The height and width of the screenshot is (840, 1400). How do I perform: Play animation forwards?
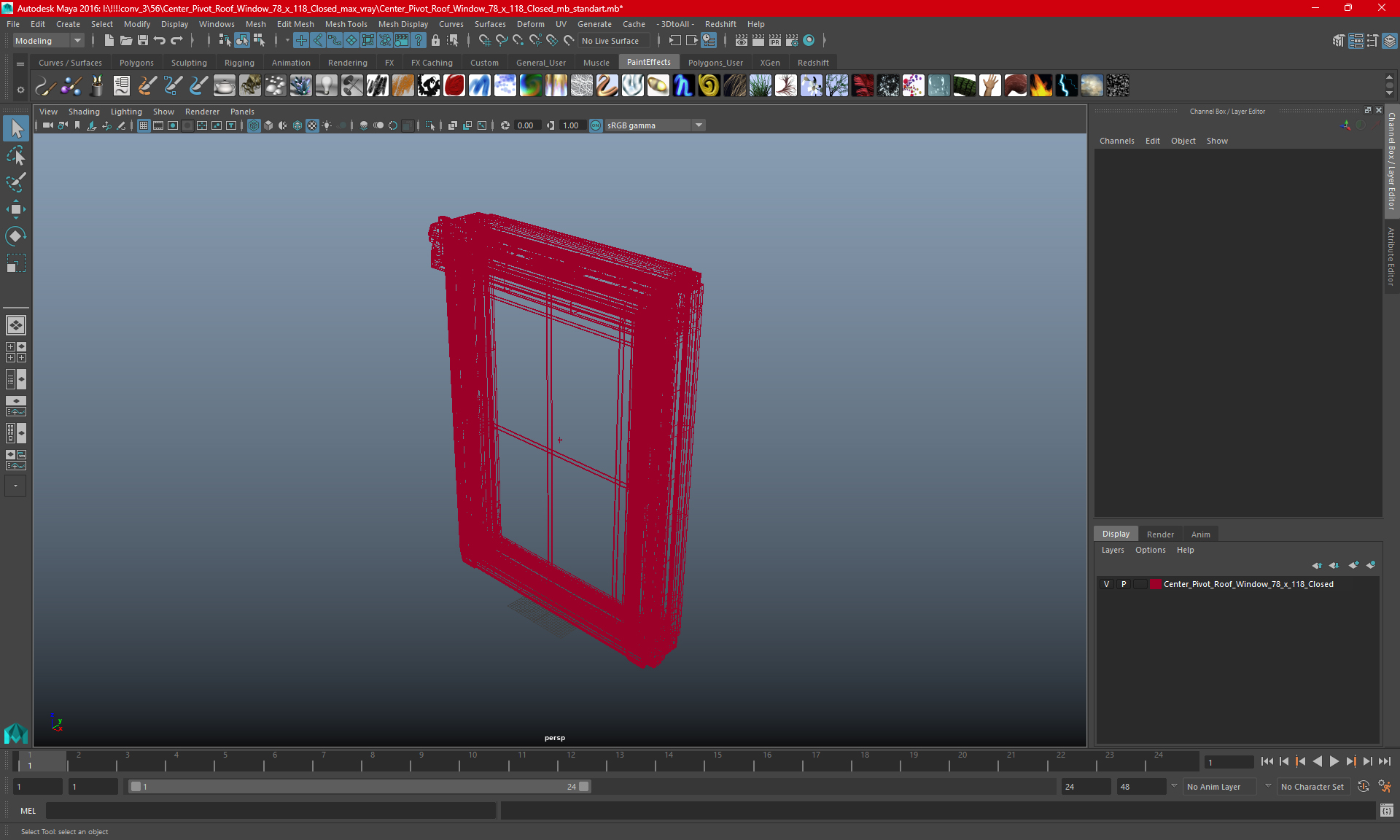pos(1334,761)
